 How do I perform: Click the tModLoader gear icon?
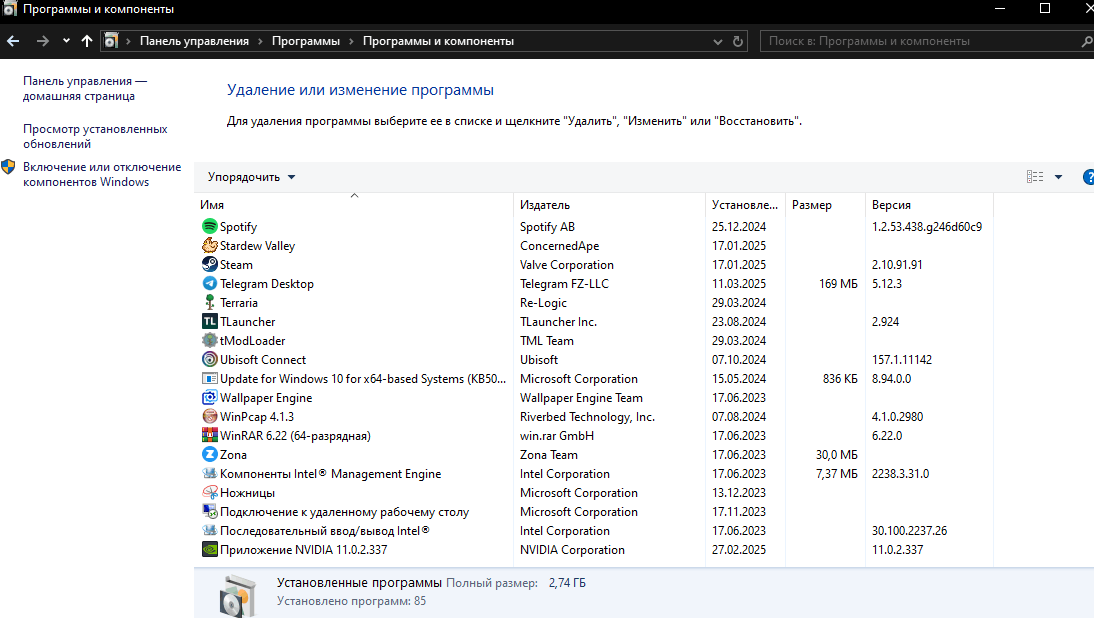click(x=209, y=340)
